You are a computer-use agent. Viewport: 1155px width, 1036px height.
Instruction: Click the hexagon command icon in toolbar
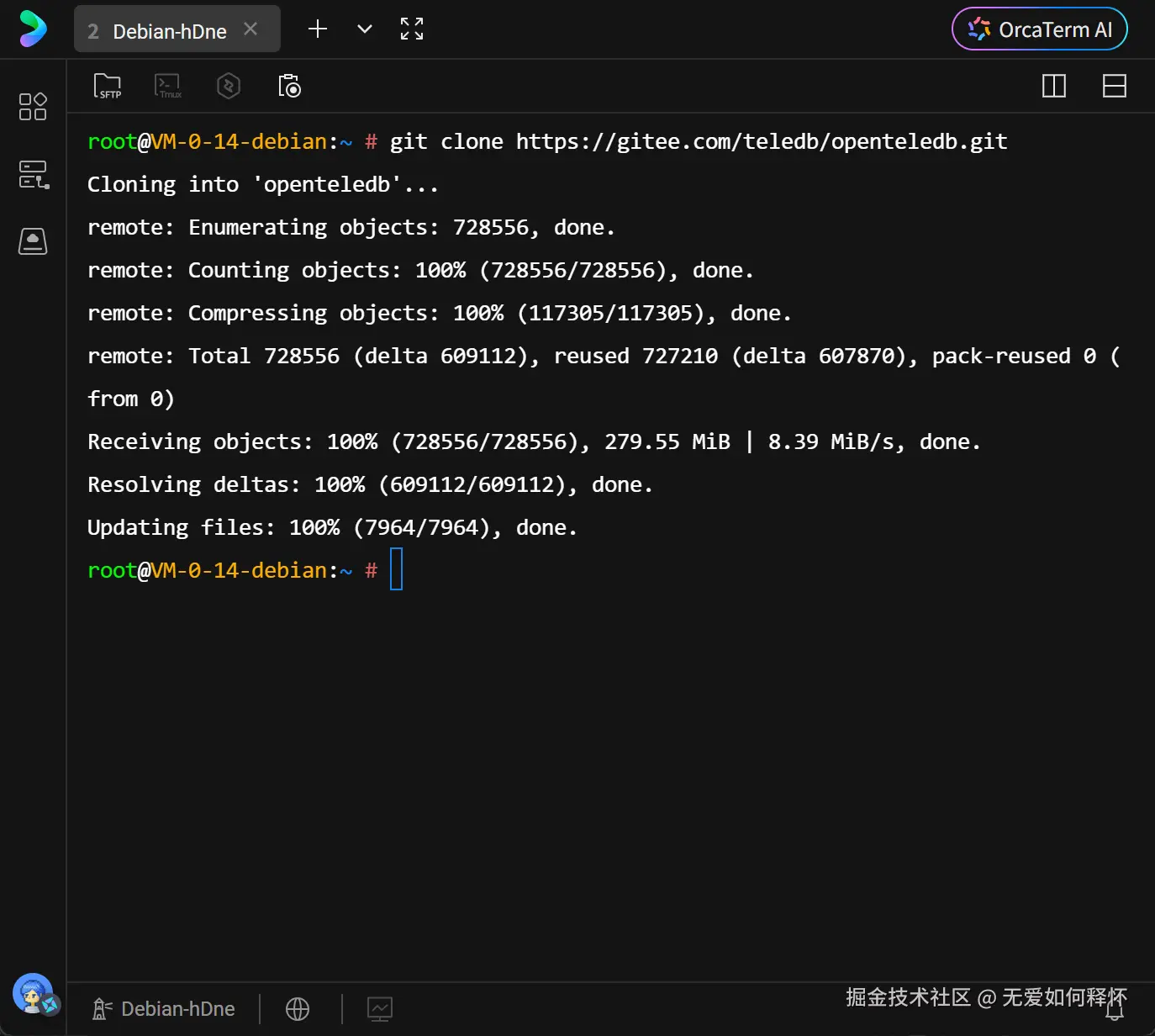click(x=229, y=86)
